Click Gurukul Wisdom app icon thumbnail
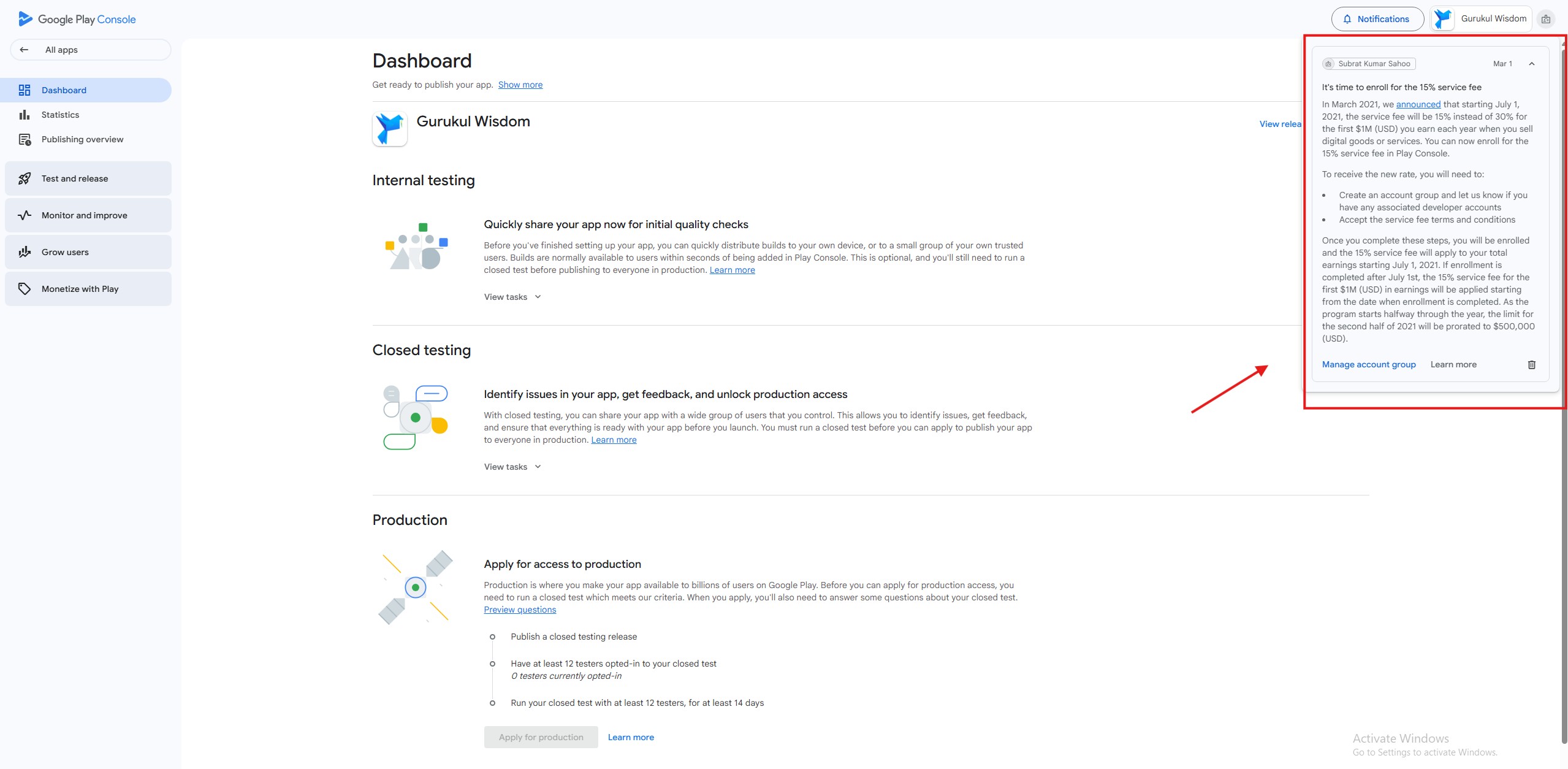Viewport: 1568px width, 769px height. point(389,129)
